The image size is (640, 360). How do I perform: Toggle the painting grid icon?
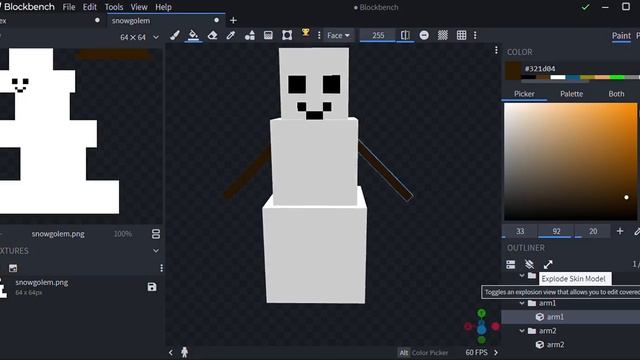[461, 35]
